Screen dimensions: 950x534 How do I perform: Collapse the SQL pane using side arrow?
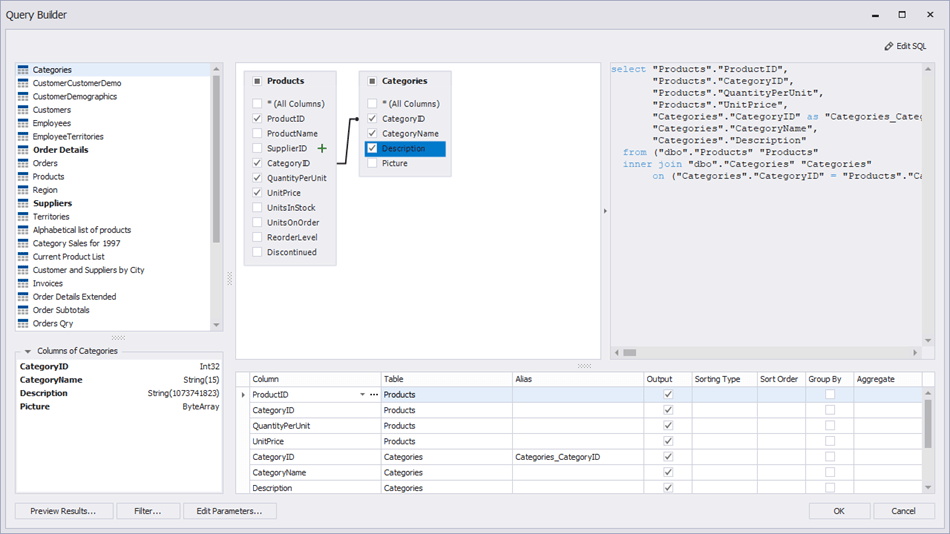tap(605, 211)
